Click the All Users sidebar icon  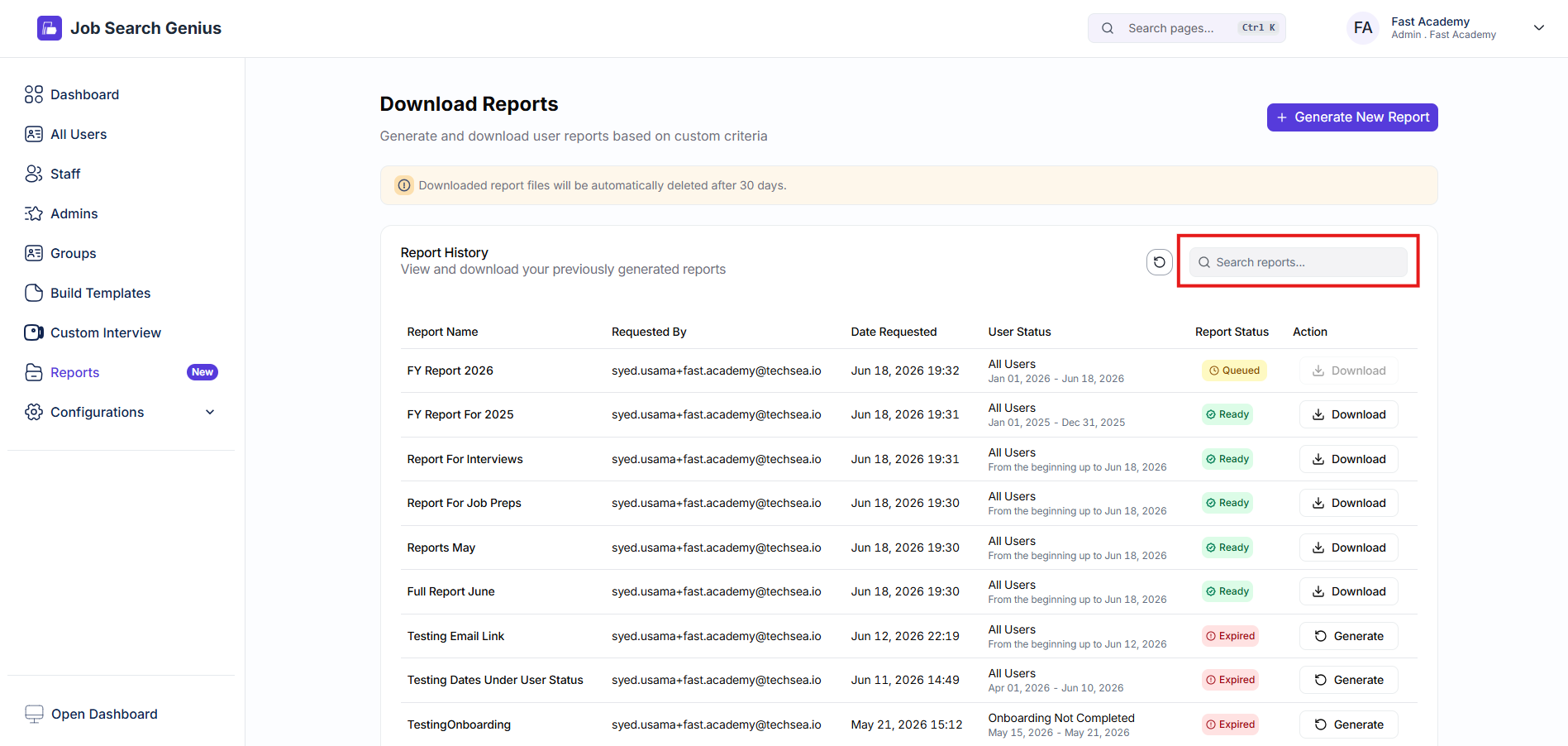[34, 134]
